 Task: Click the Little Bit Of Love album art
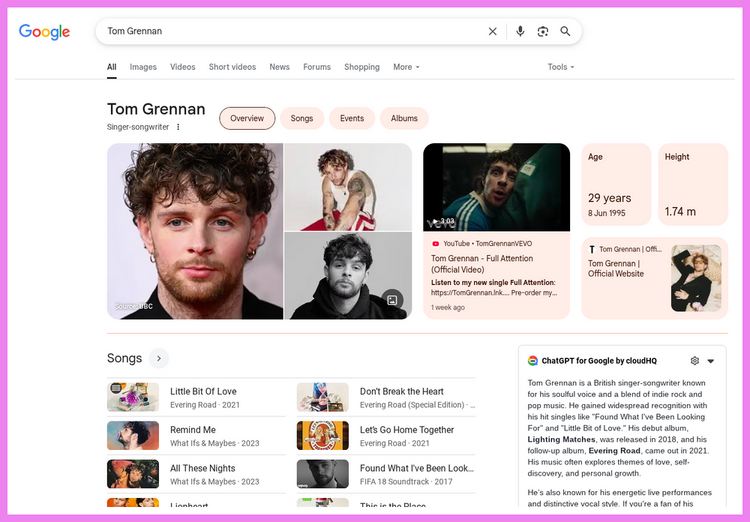click(133, 397)
